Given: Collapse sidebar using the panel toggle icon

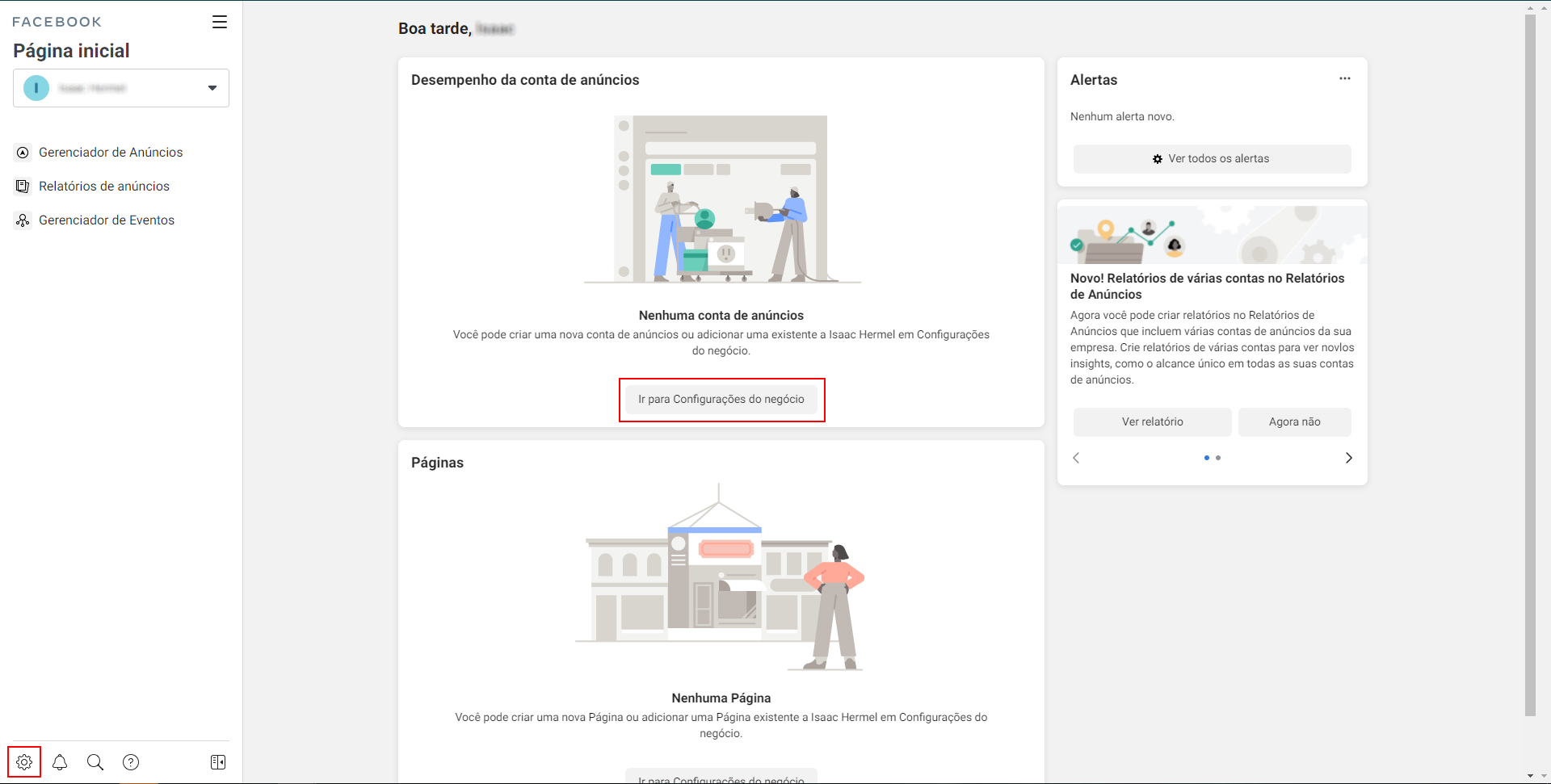Looking at the screenshot, I should click(x=218, y=762).
